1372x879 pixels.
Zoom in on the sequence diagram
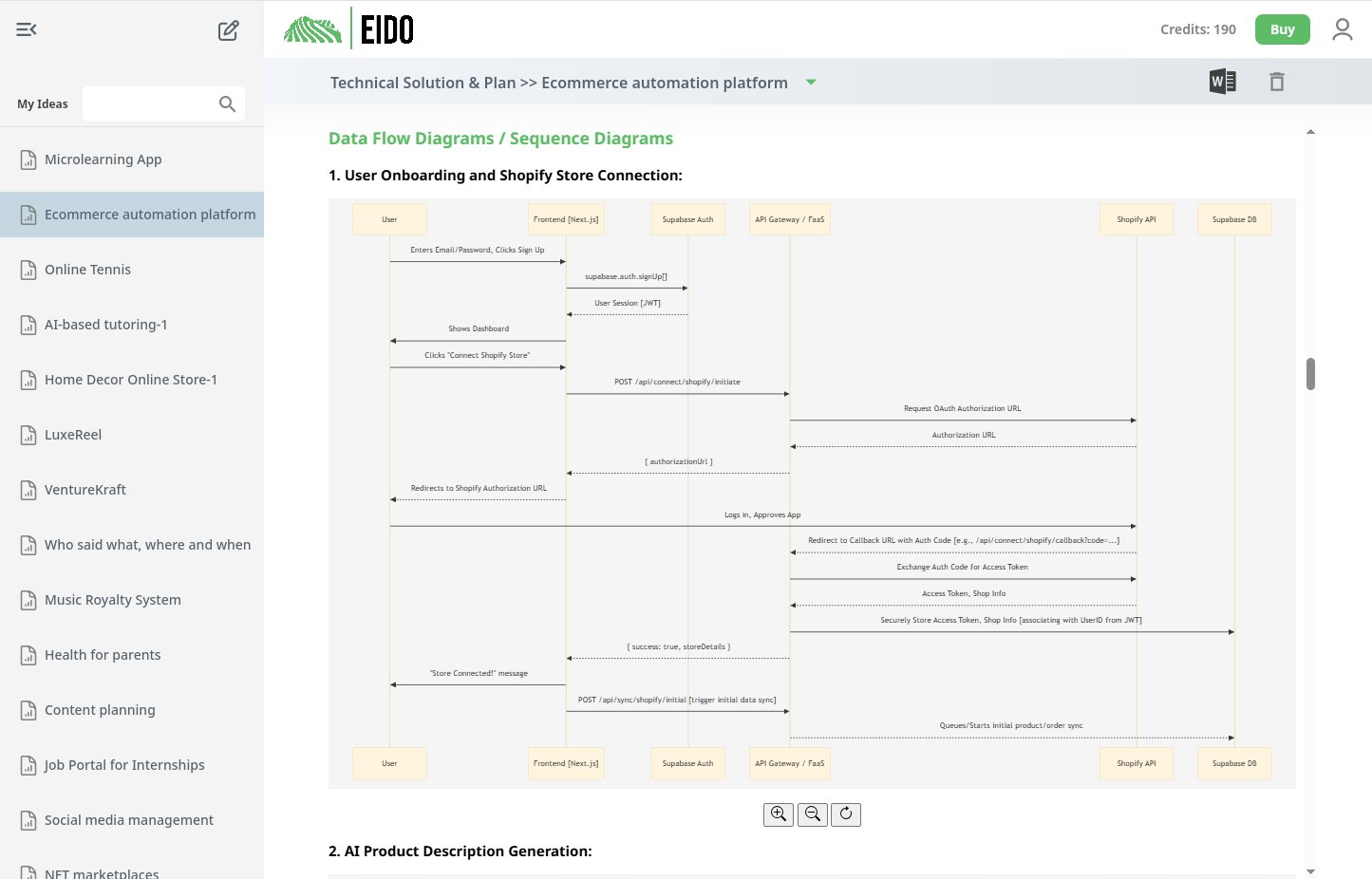tap(778, 814)
